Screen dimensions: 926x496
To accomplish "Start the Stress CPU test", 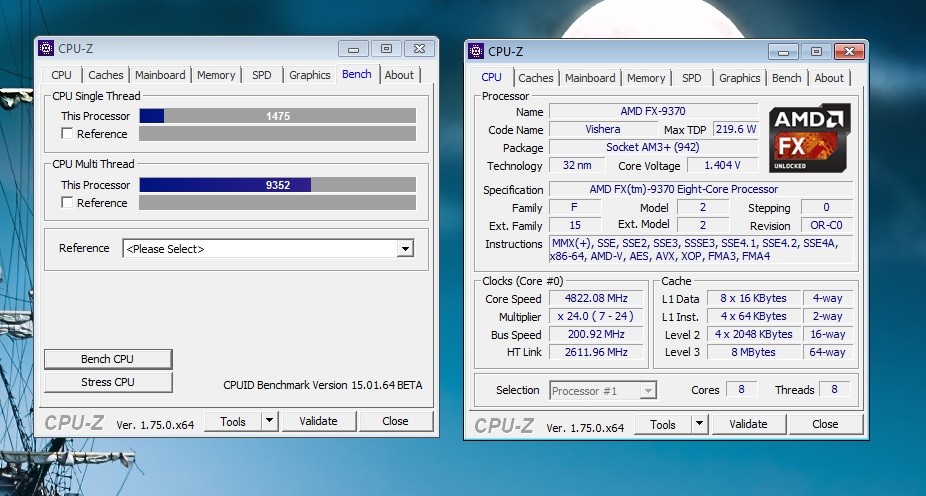I will click(107, 382).
